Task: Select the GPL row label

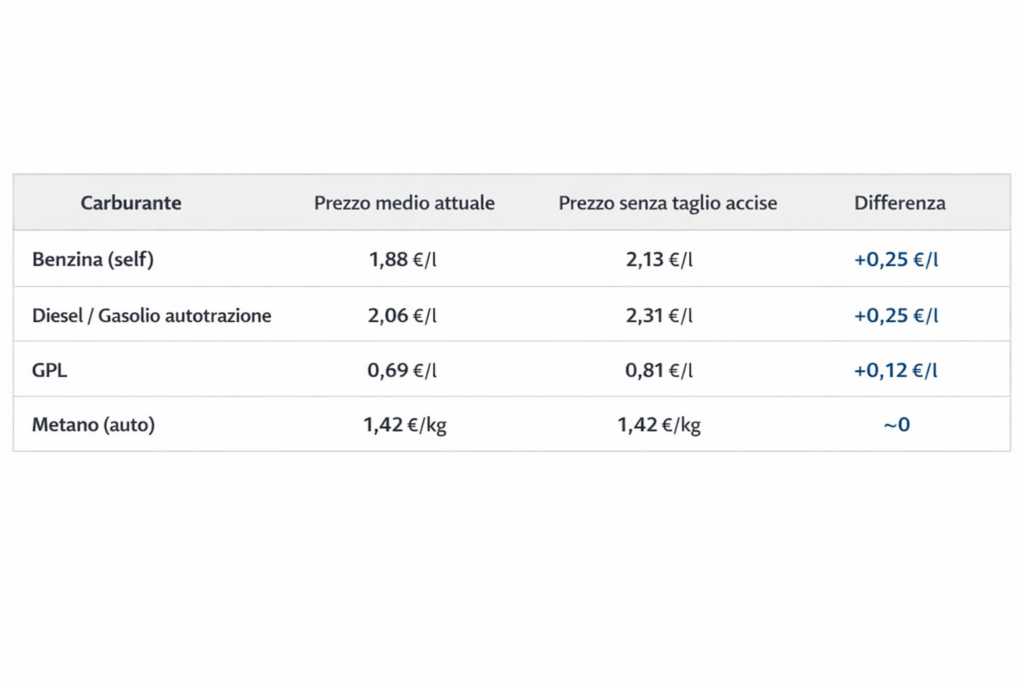Action: (x=50, y=370)
